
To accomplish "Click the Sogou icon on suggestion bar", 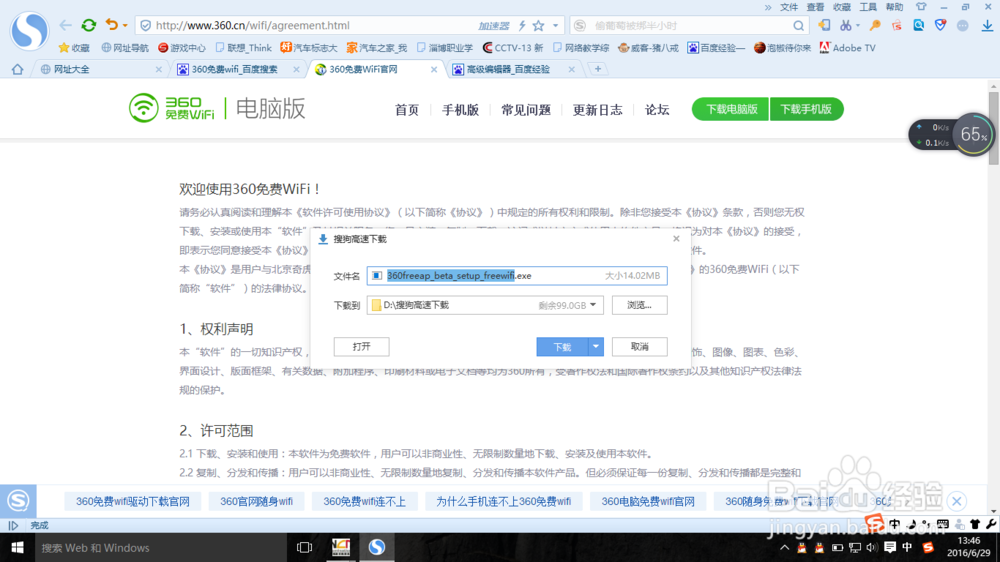I will pos(18,501).
